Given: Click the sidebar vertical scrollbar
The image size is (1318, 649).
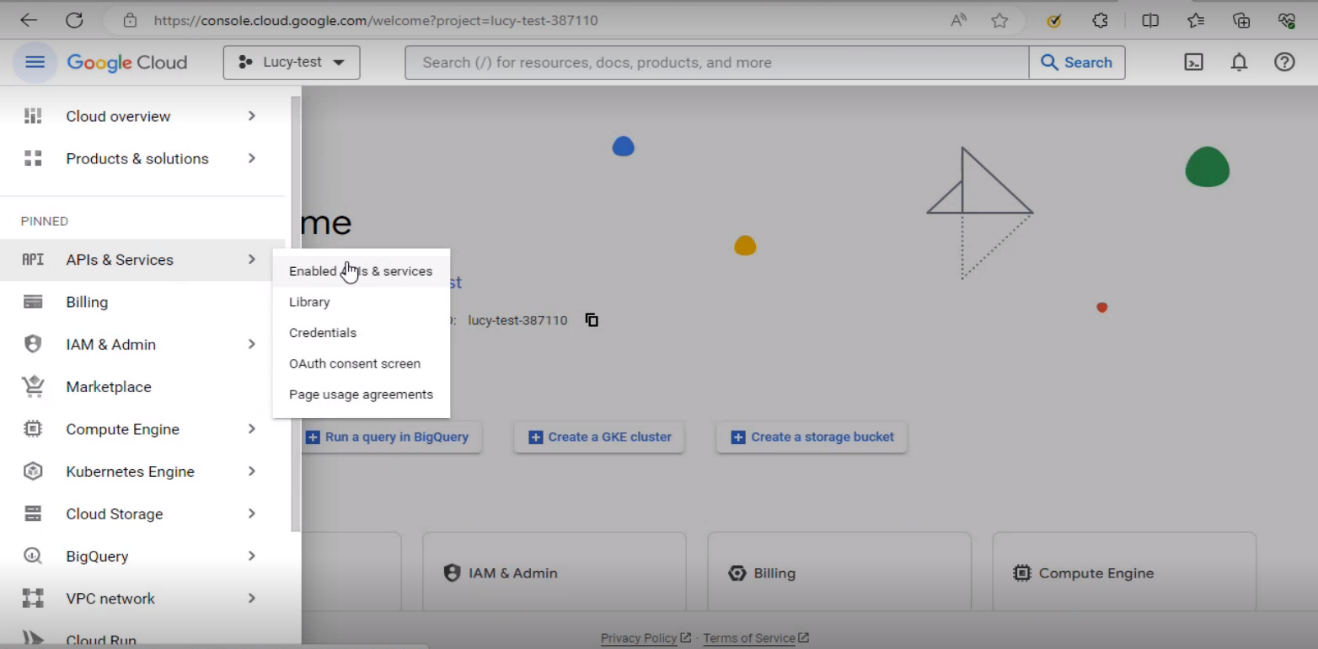Looking at the screenshot, I should click(x=295, y=314).
